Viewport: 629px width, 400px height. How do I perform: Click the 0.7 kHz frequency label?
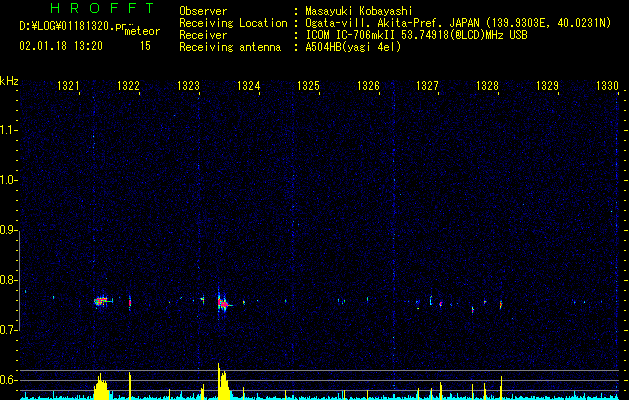pyautogui.click(x=9, y=330)
